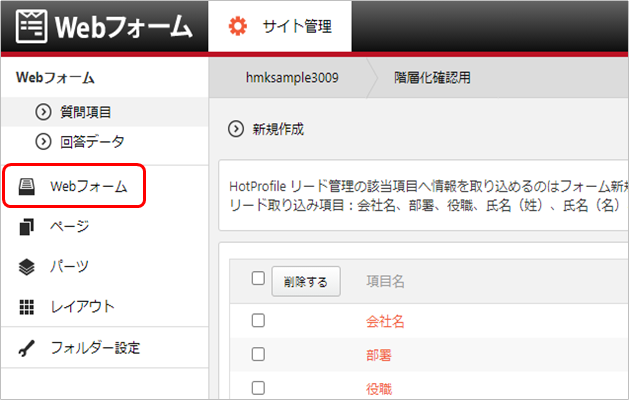Viewport: 629px width, 400px height.
Task: Click the hmksample3009 breadcrumb
Action: 292,77
